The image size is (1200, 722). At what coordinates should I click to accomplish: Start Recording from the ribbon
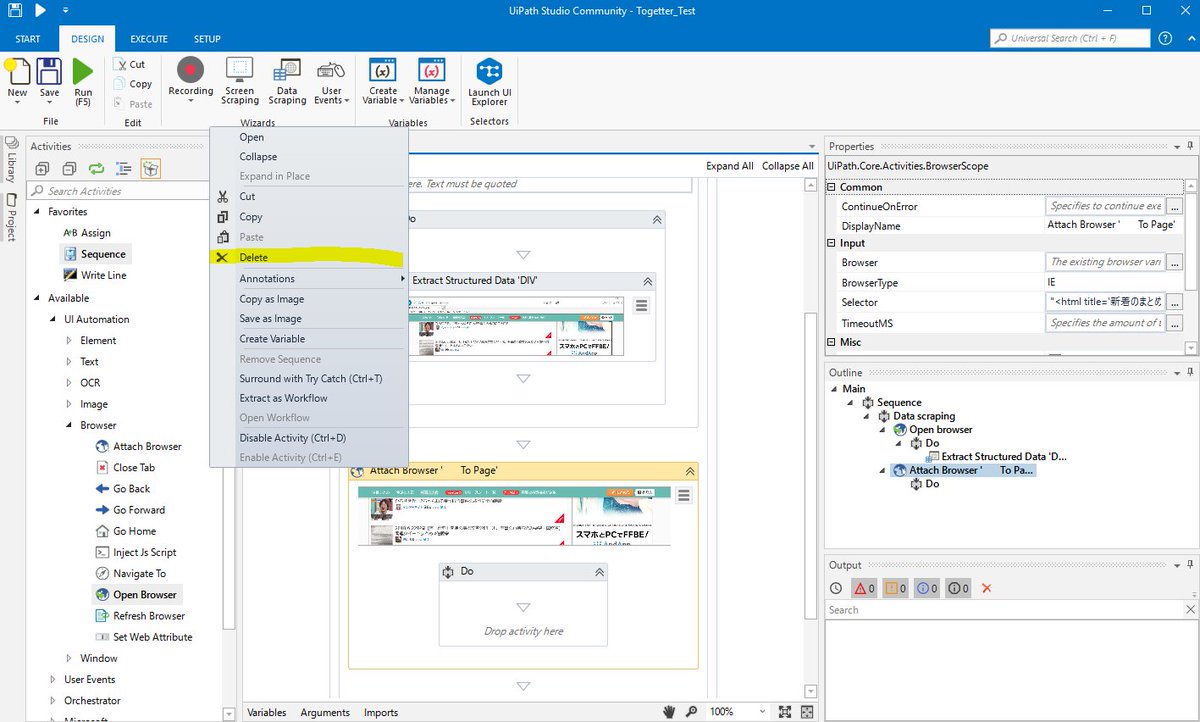coord(190,80)
